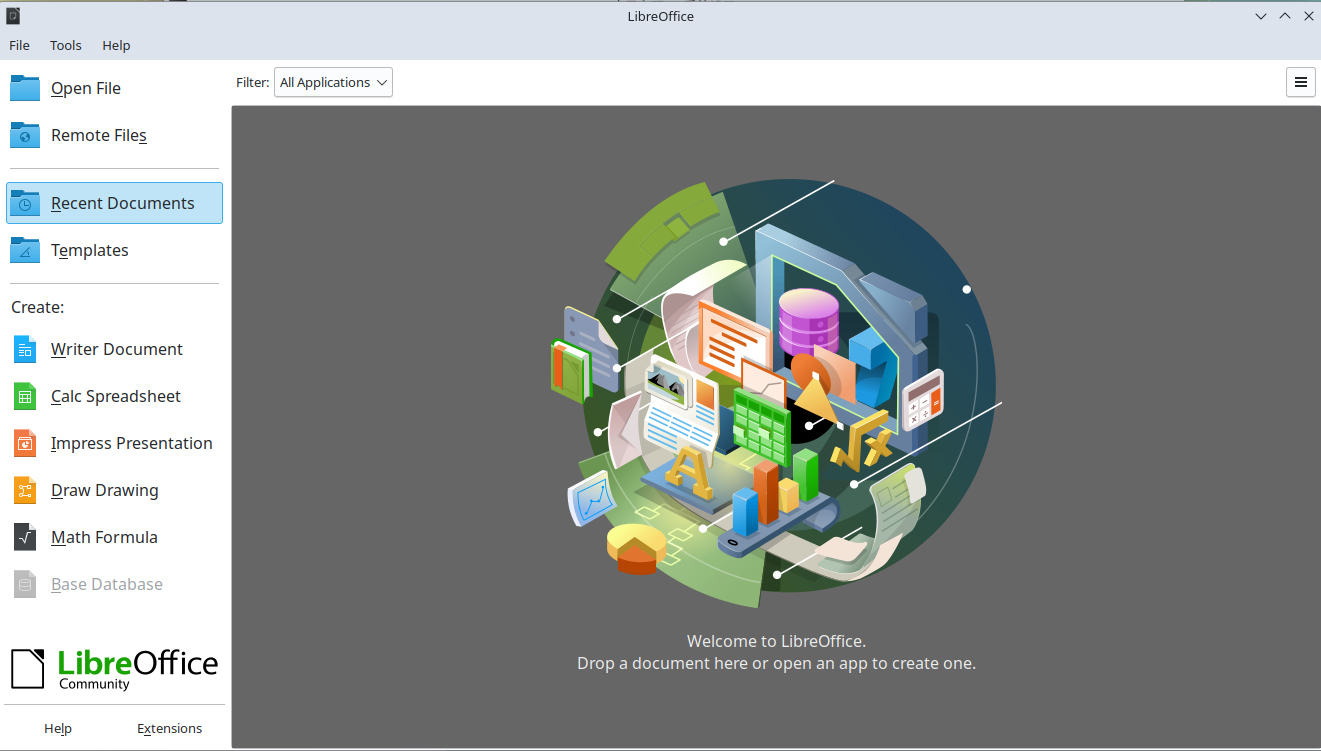Click the LibreOffice welcome illustration
The height and width of the screenshot is (751, 1321).
coord(778,394)
